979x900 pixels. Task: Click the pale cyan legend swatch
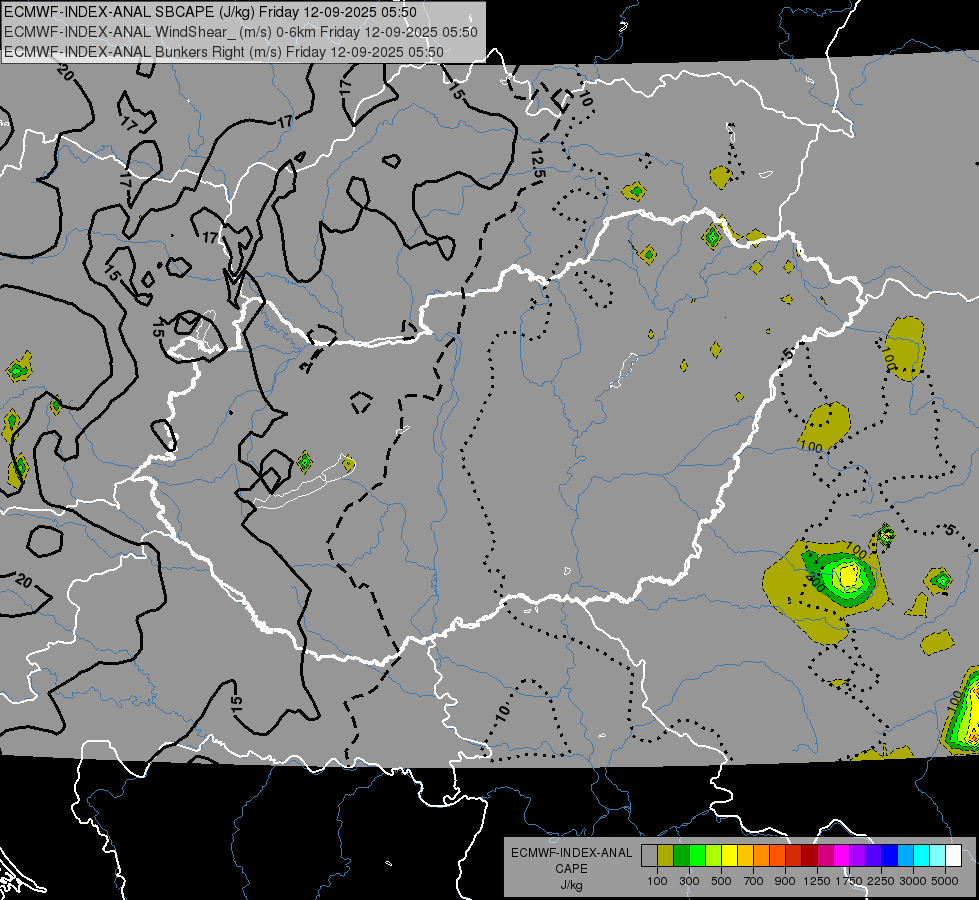[938, 855]
